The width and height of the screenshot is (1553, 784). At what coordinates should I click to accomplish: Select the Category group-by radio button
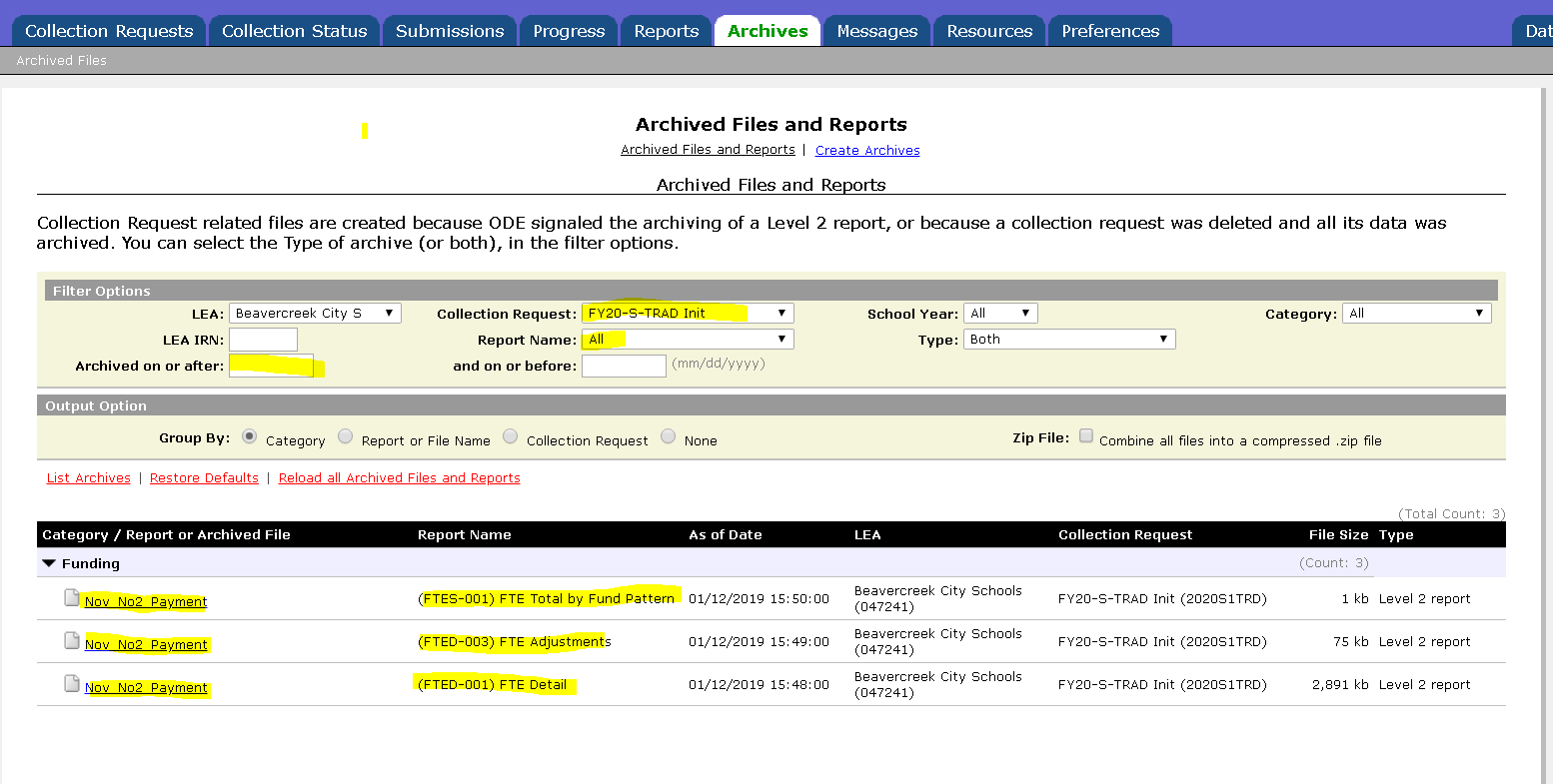(x=250, y=437)
